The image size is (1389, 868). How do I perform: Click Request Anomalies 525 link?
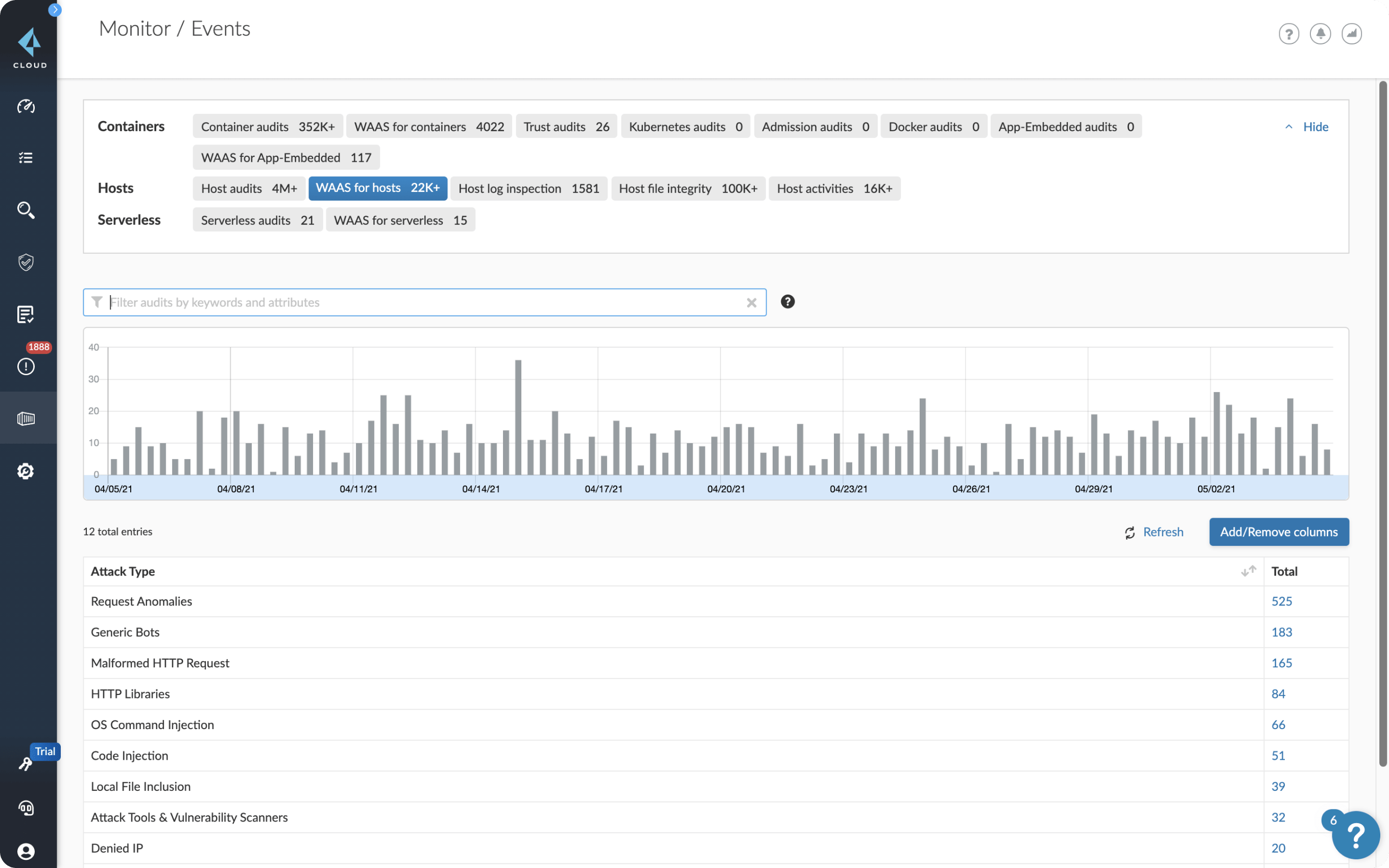(1281, 601)
